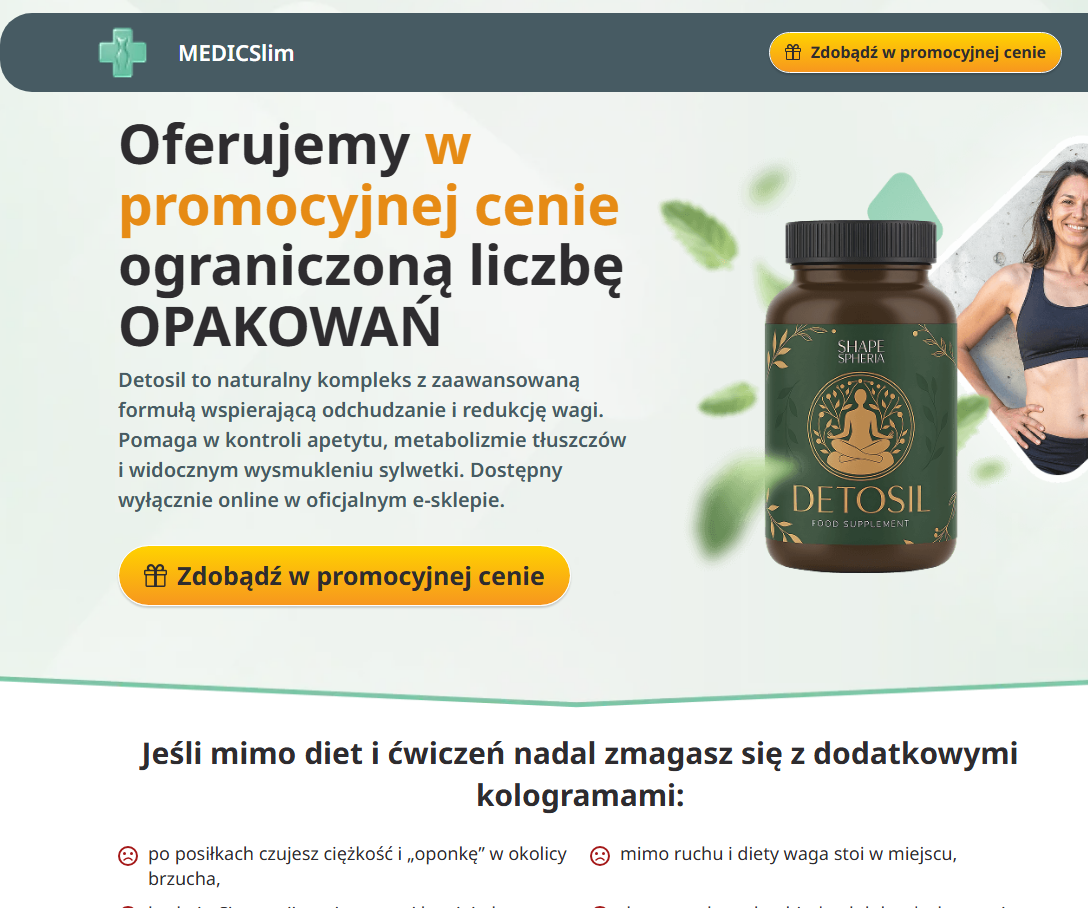Click the header 'Zdobądź w promocyjnej cenie' button
1088x908 pixels.
[x=915, y=52]
